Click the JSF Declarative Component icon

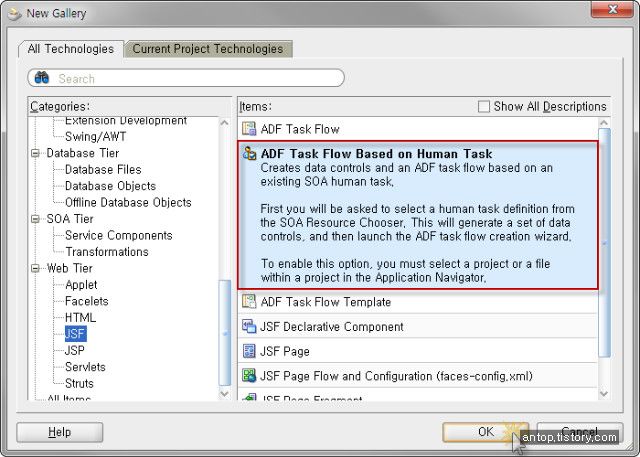point(249,326)
